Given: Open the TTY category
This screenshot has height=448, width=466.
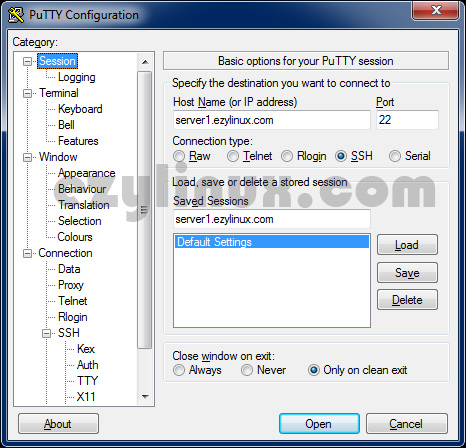Looking at the screenshot, I should [87, 381].
